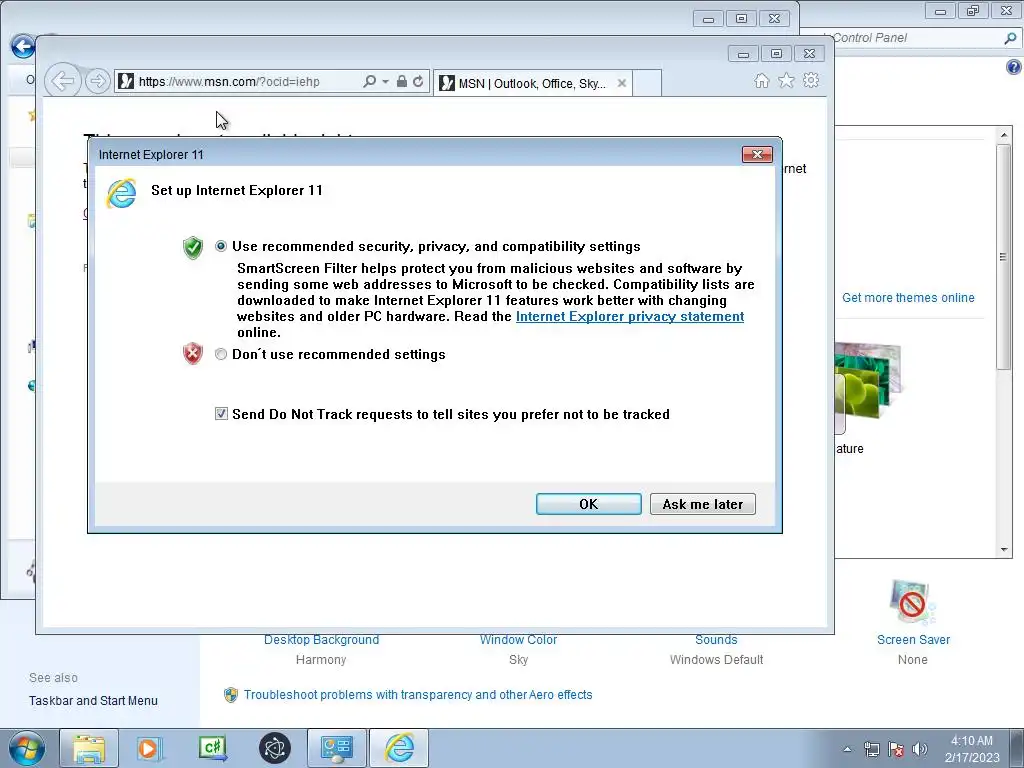Click the IE back arrow button
Image resolution: width=1024 pixels, height=768 pixels.
[x=63, y=81]
